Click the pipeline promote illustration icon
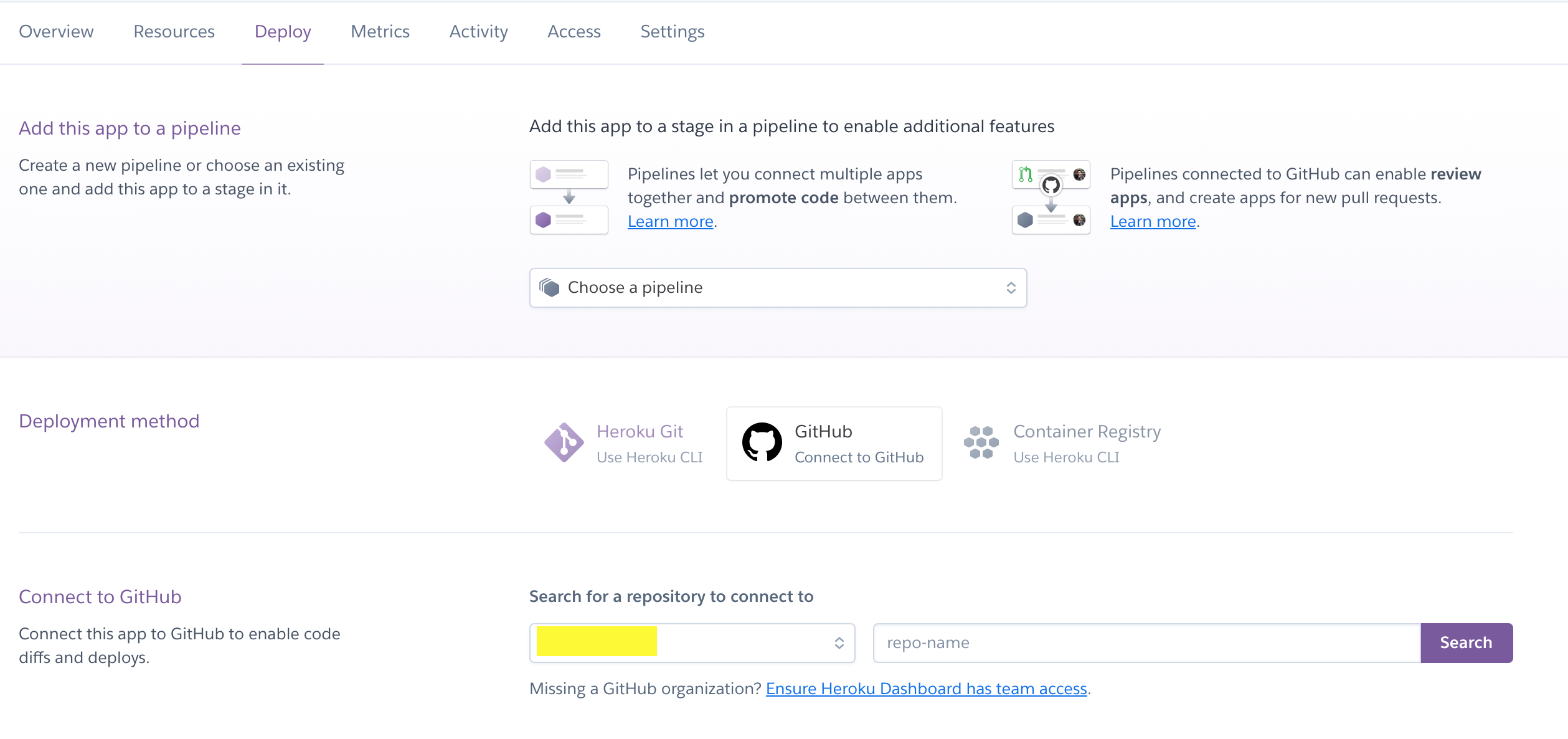The height and width of the screenshot is (739, 1568). tap(569, 197)
